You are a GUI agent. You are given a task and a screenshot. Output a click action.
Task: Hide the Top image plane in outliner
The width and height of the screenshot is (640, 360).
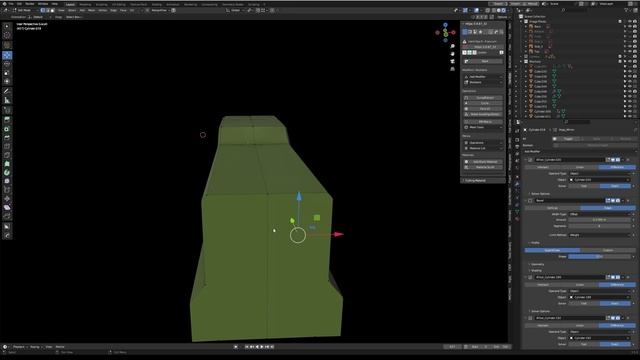click(x=630, y=52)
